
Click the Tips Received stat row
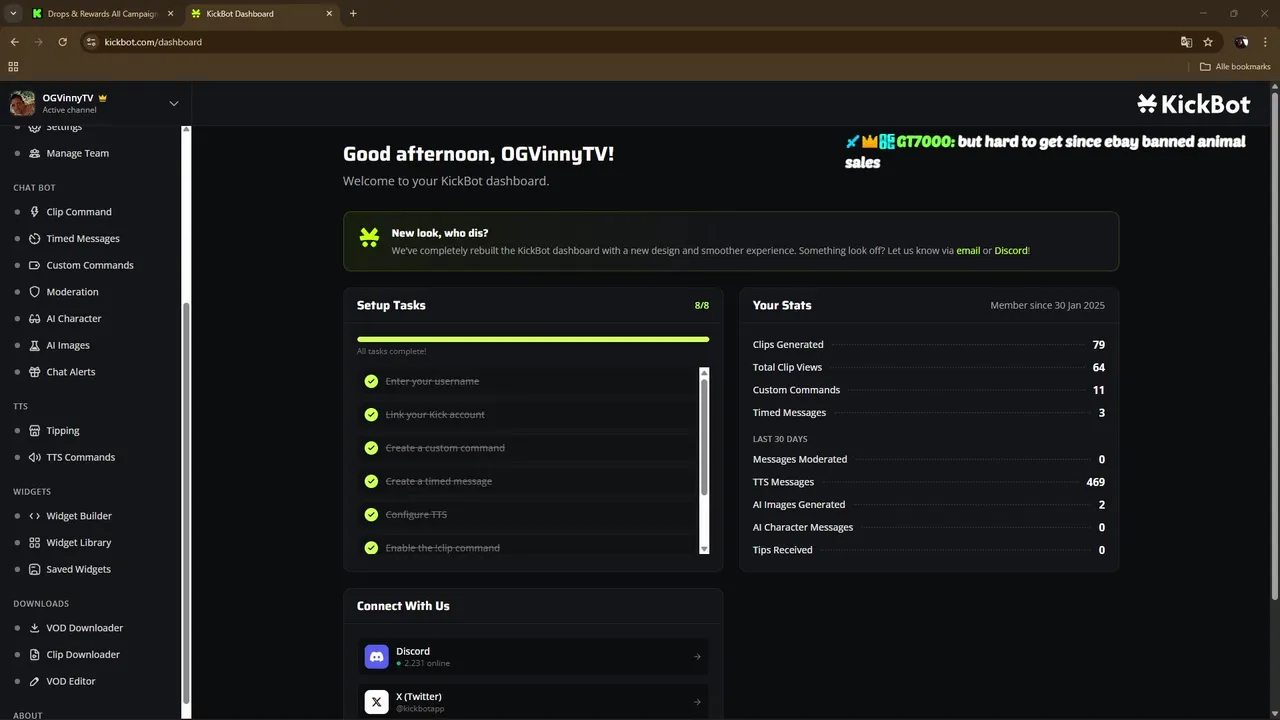(x=929, y=550)
